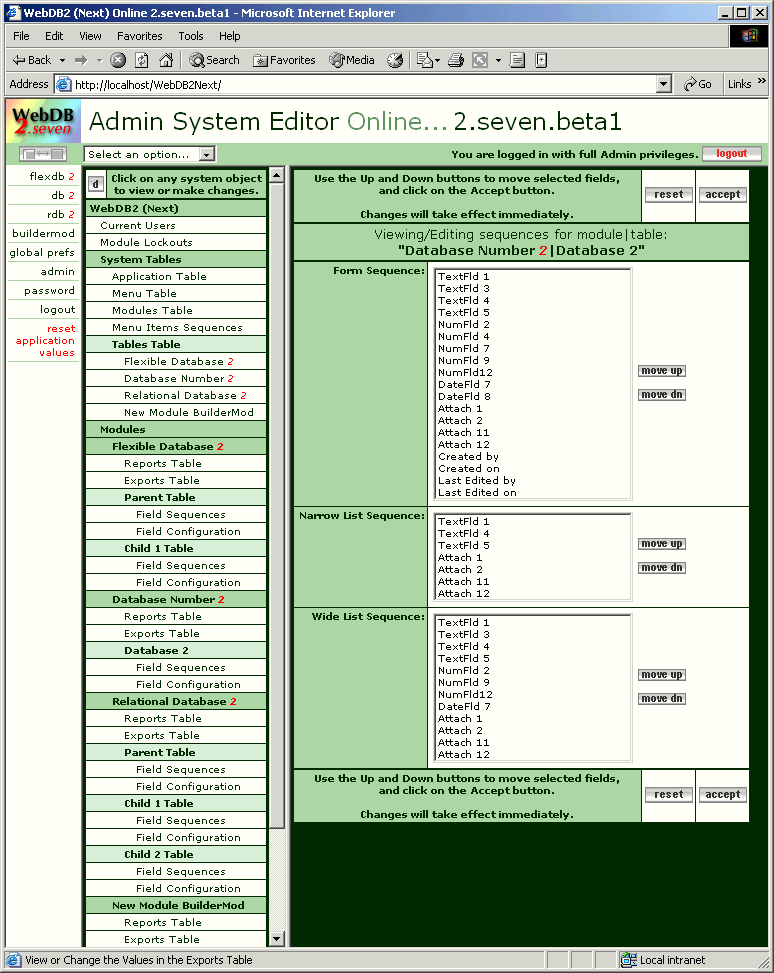Select Field Sequences under Database 2
The image size is (774, 973).
pyautogui.click(x=176, y=667)
